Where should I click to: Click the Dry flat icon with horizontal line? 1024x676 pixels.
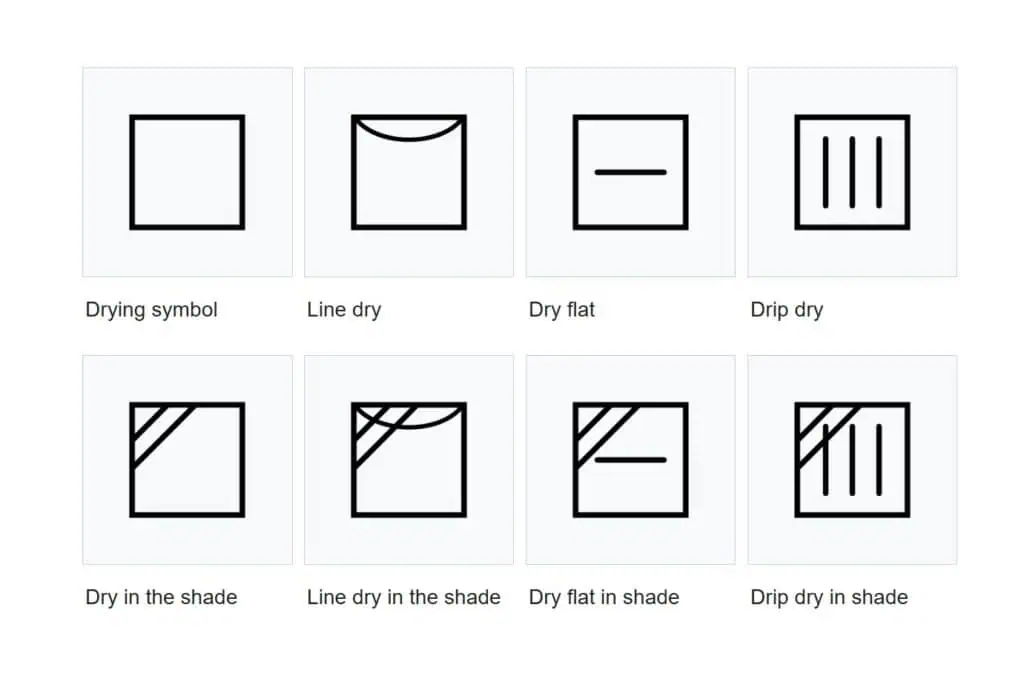click(x=630, y=172)
